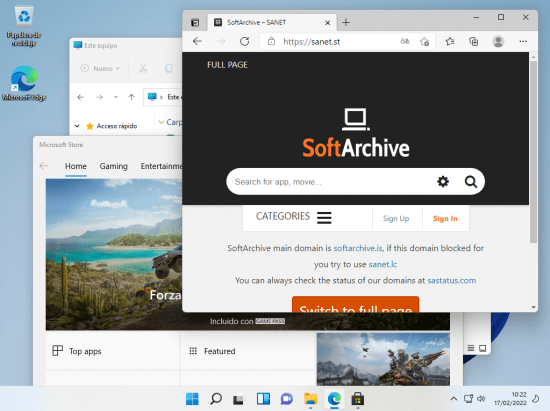This screenshot has height=411, width=550.
Task: Click the search magnifier button
Action: pos(471,182)
